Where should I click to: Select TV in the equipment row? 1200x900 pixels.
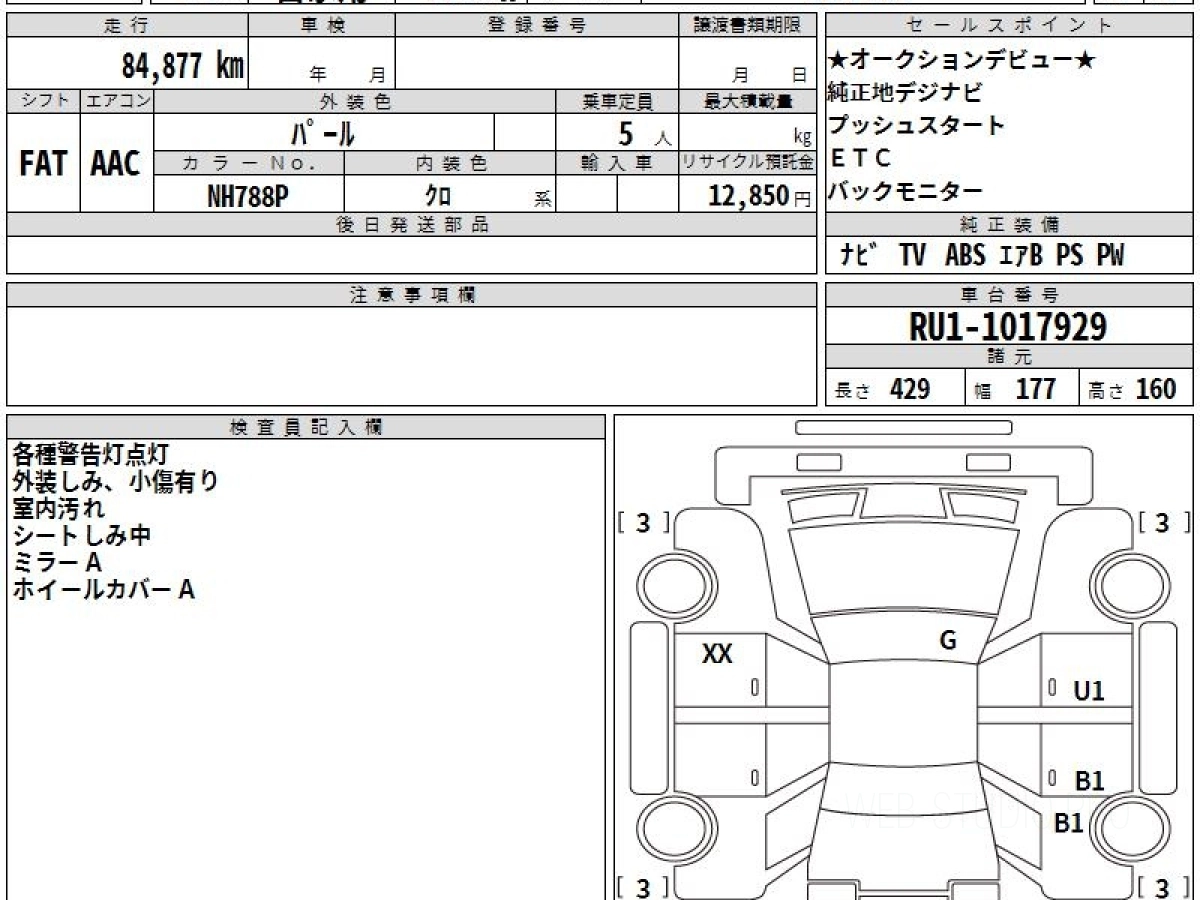pos(912,255)
